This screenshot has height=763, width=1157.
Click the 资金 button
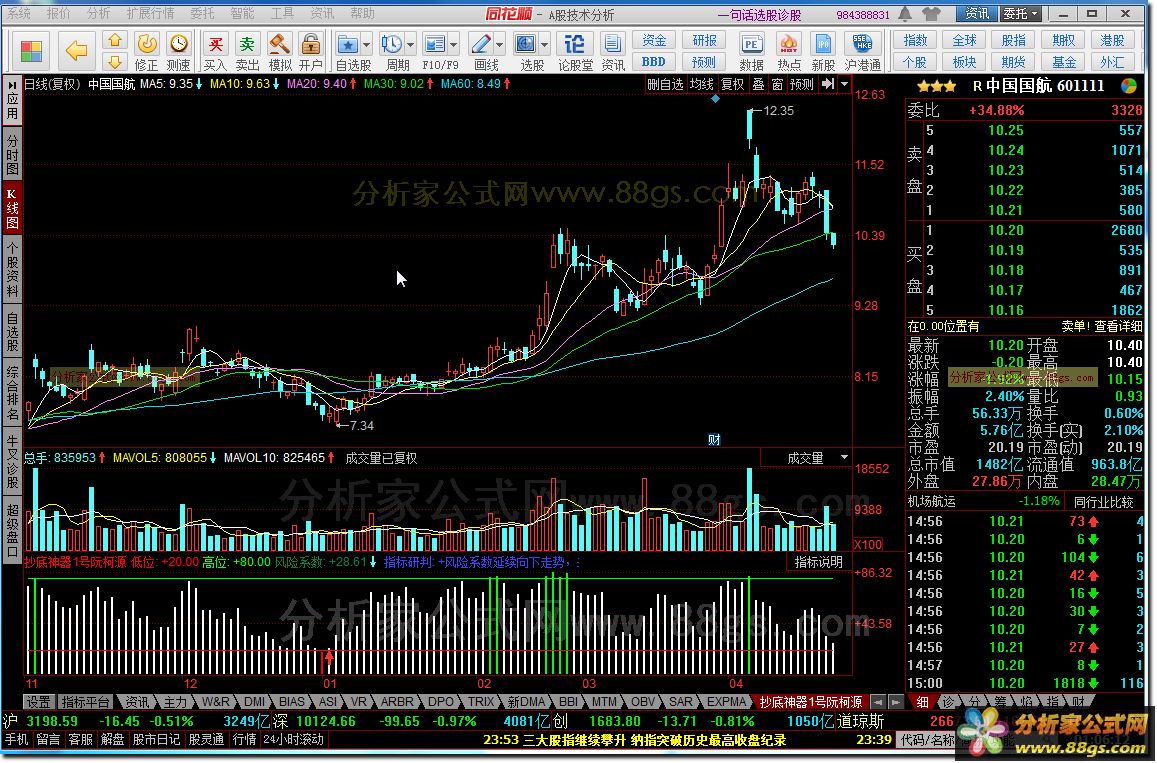654,41
